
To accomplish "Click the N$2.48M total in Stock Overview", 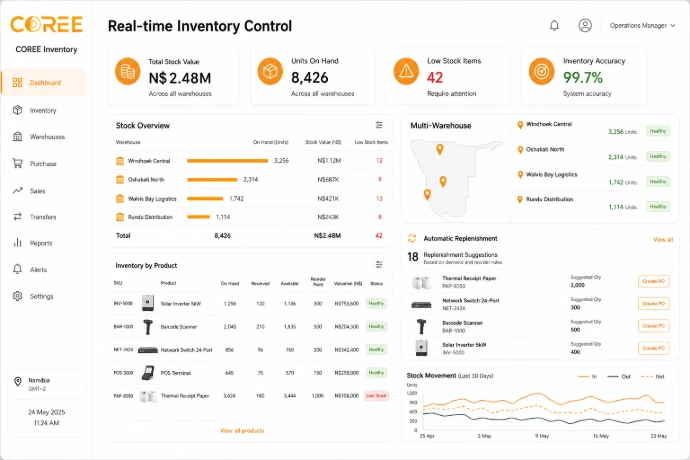I will (x=327, y=236).
